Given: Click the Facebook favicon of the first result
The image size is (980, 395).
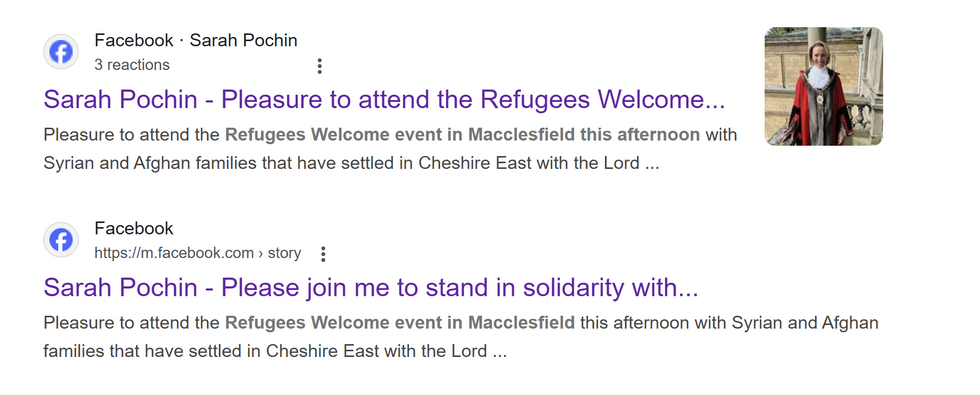Looking at the screenshot, I should pos(61,52).
